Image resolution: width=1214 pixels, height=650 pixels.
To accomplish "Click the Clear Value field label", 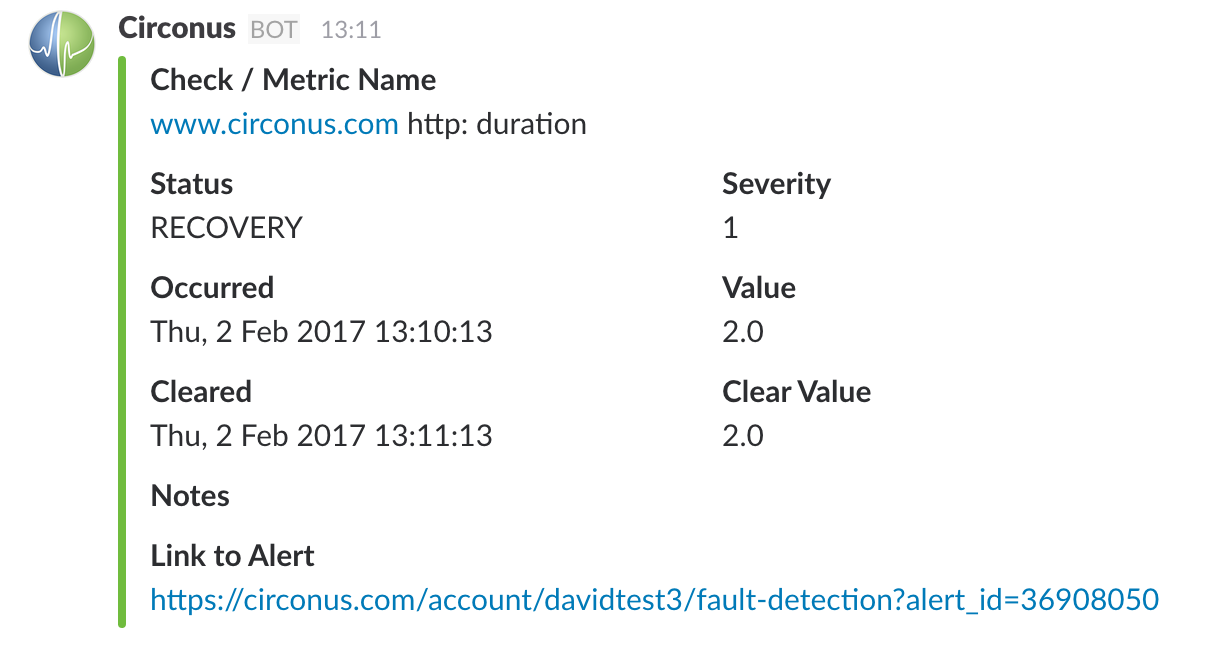I will tap(796, 392).
